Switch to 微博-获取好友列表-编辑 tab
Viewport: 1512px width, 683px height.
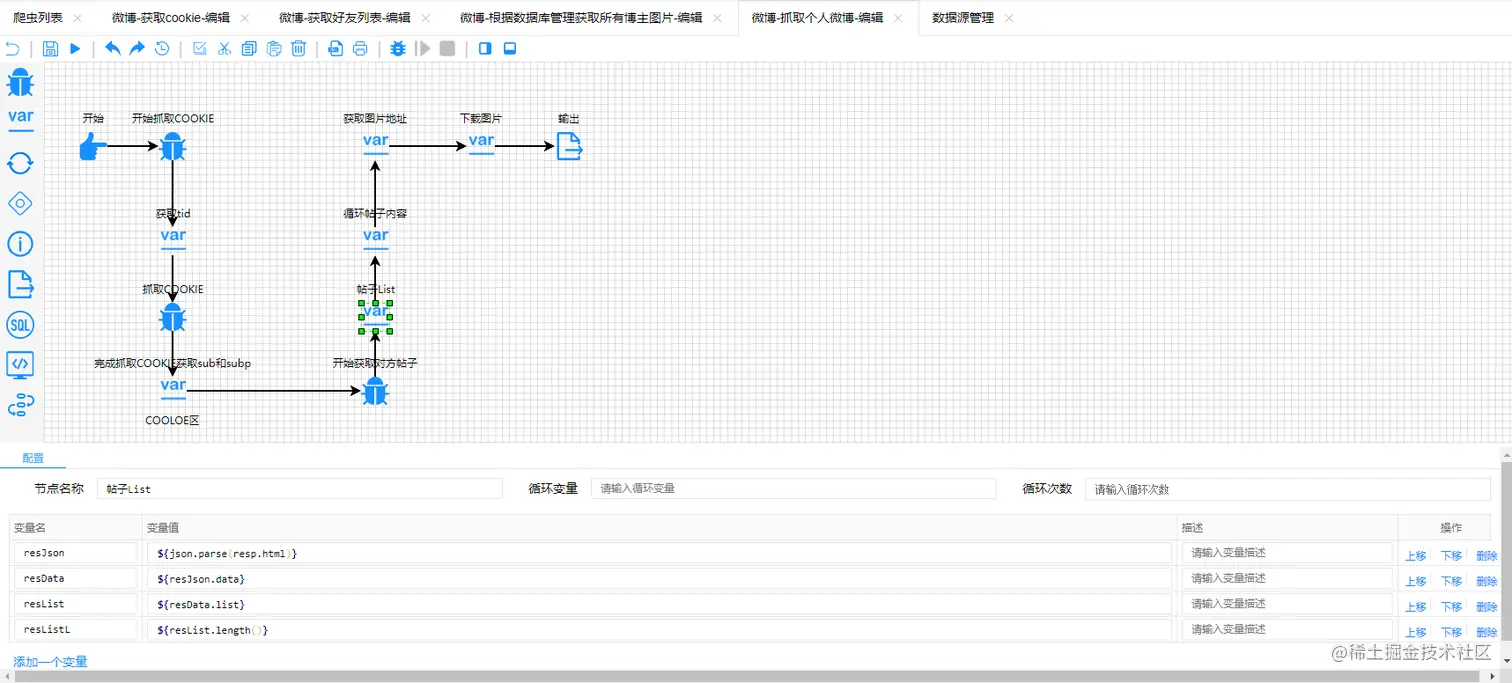[345, 18]
